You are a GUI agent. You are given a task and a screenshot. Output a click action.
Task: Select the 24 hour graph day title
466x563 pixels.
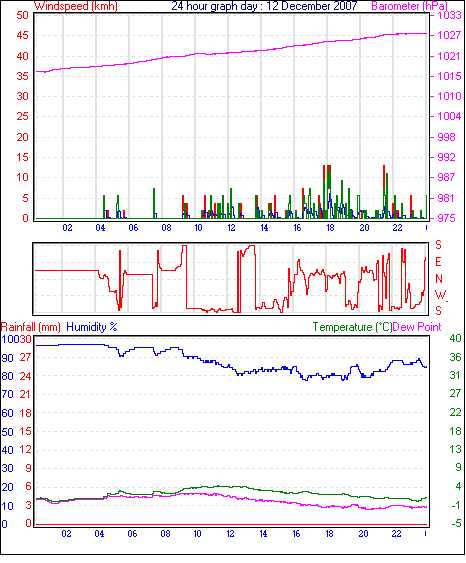point(264,6)
